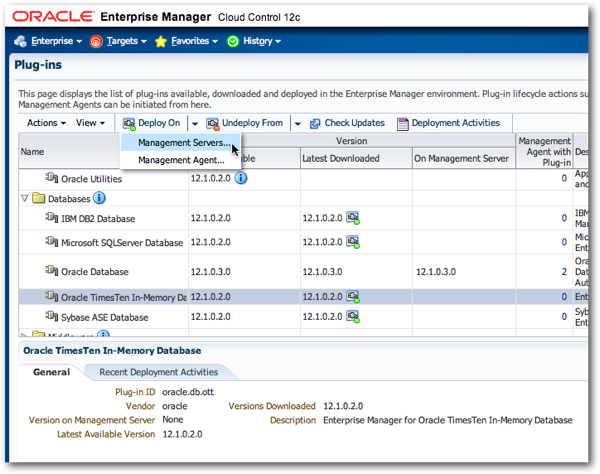Click deploy icon in IBM DB2 Database row

pyautogui.click(x=353, y=218)
